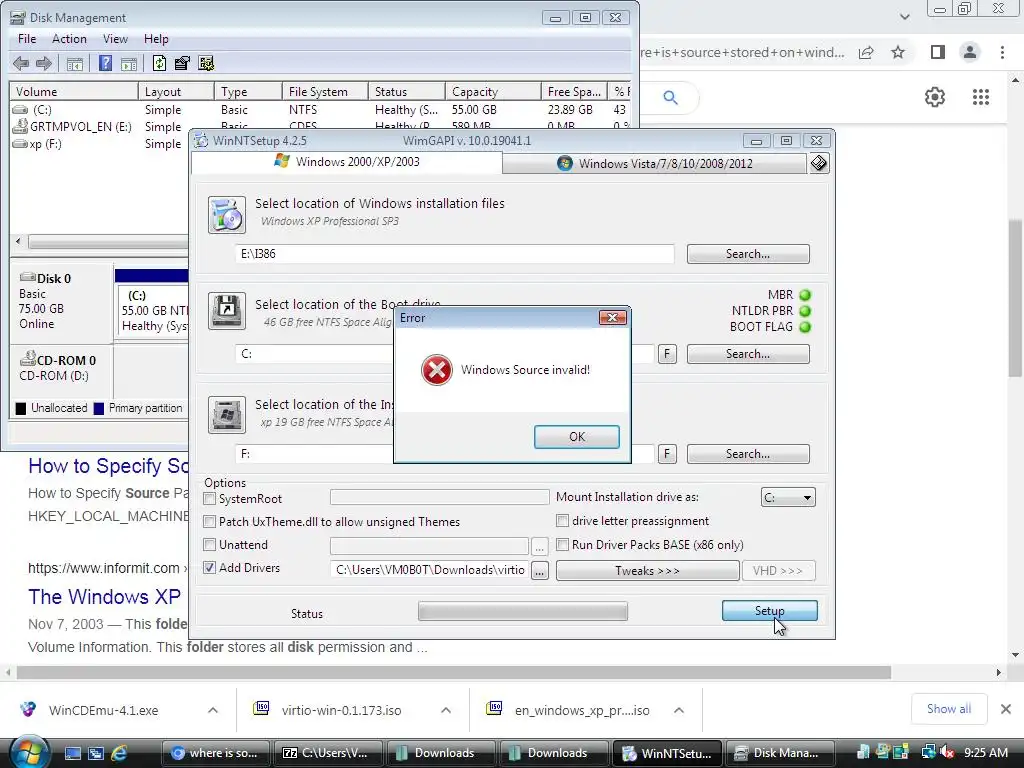Enable Patch UxTheme.dll checkbox
1024x768 pixels.
coord(210,522)
